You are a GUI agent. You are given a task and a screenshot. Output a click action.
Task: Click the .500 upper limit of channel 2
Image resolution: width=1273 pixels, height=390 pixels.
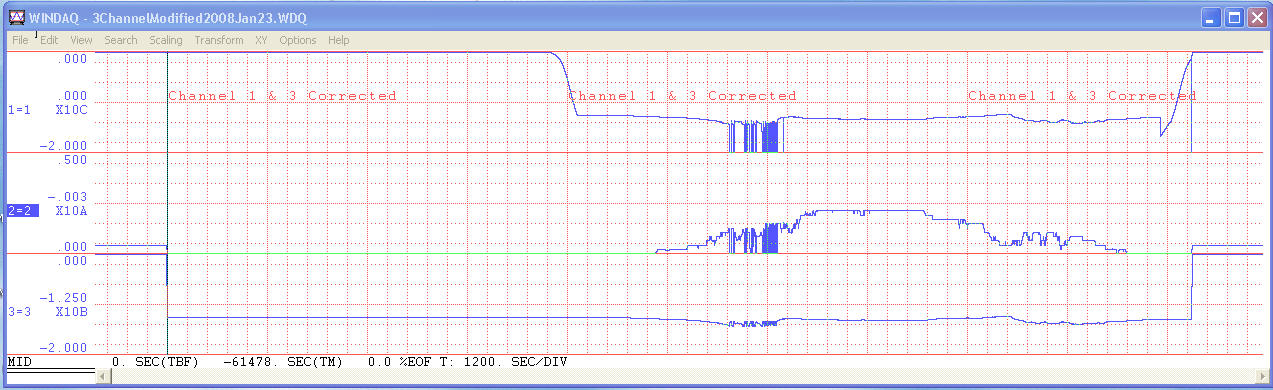[x=74, y=159]
